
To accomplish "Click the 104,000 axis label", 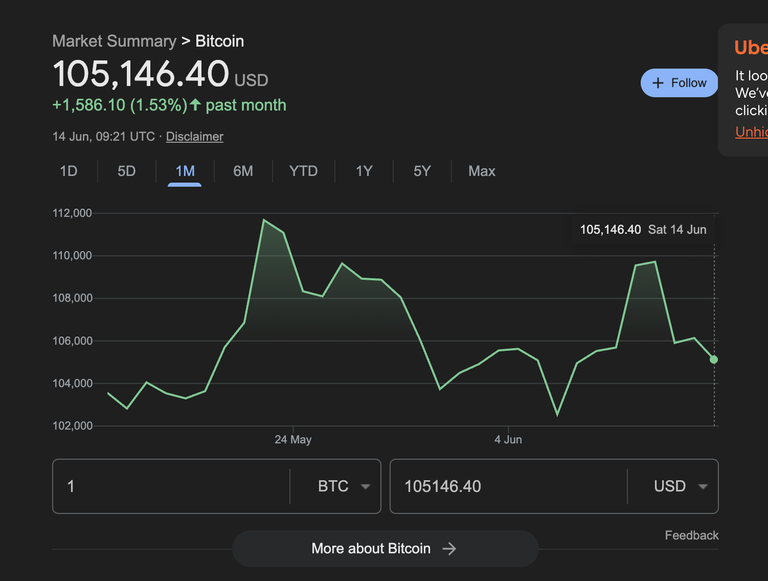I will coord(72,383).
